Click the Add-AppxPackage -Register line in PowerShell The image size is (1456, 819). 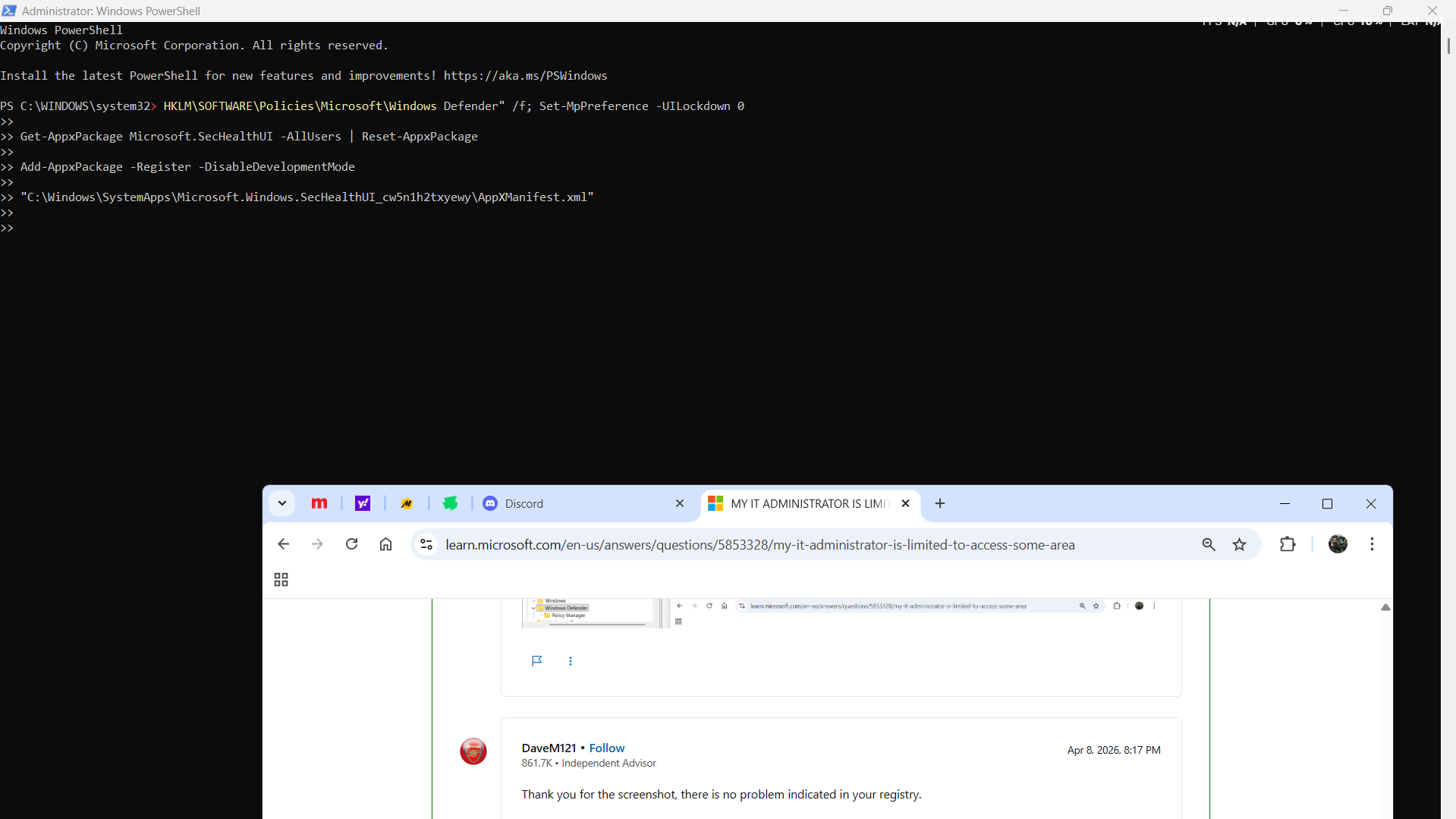tap(187, 167)
